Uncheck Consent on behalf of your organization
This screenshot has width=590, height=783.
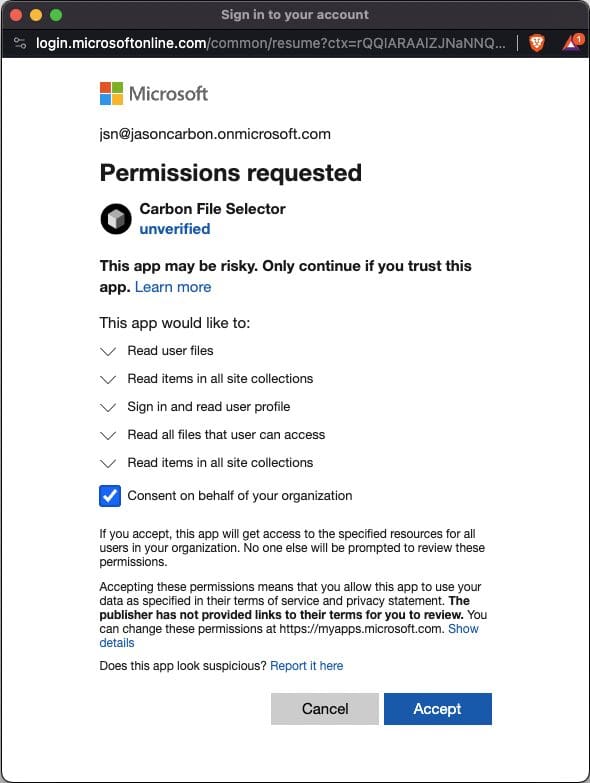click(110, 496)
